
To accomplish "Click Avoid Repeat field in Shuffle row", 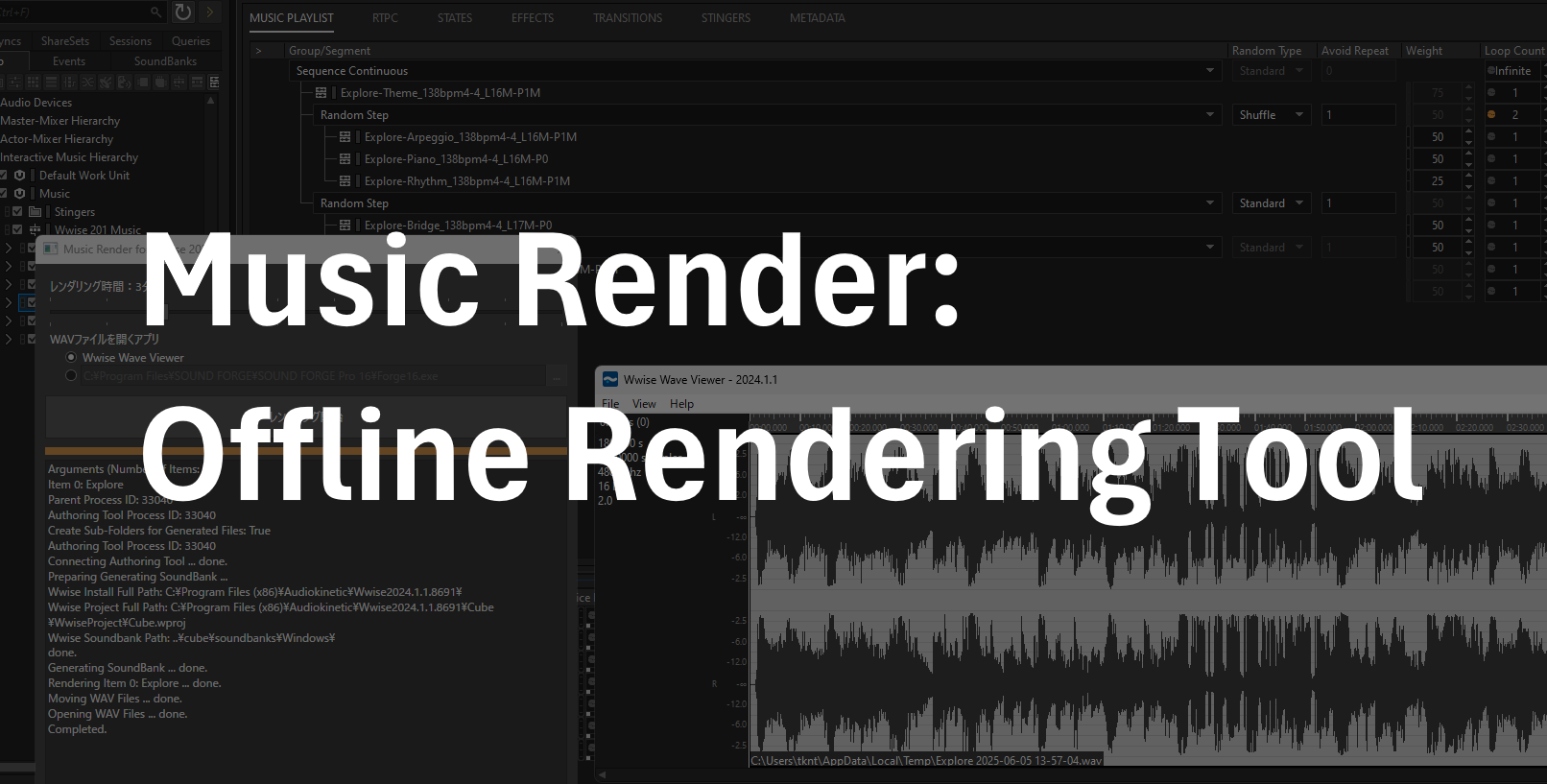I will click(x=1357, y=115).
